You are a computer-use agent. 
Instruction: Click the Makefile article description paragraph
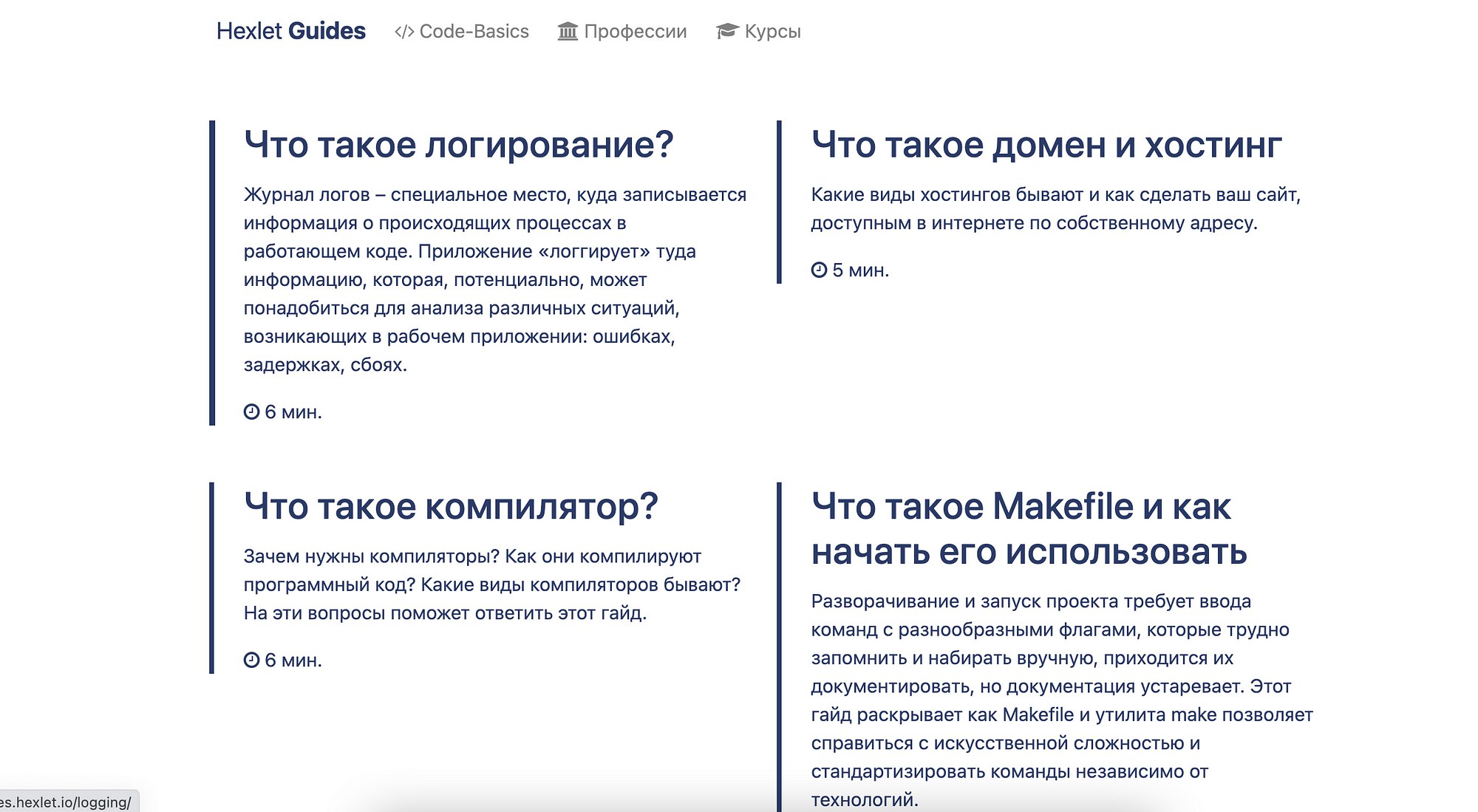(1061, 700)
